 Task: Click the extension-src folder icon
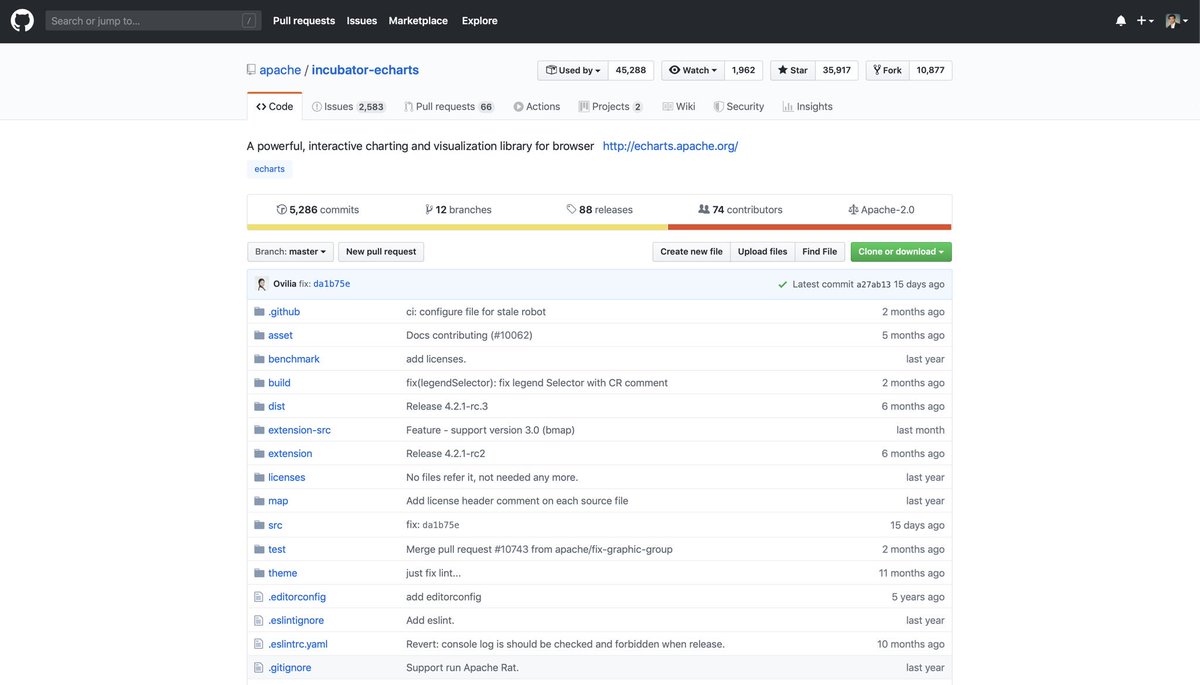click(259, 430)
